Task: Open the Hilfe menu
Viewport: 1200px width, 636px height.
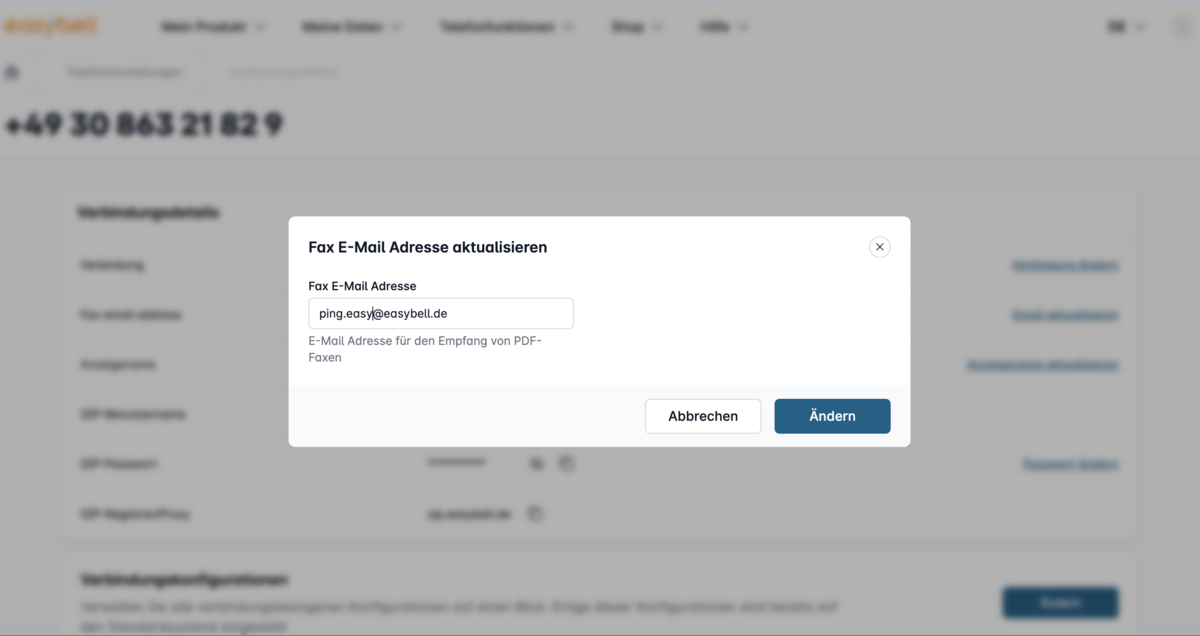Action: (724, 27)
